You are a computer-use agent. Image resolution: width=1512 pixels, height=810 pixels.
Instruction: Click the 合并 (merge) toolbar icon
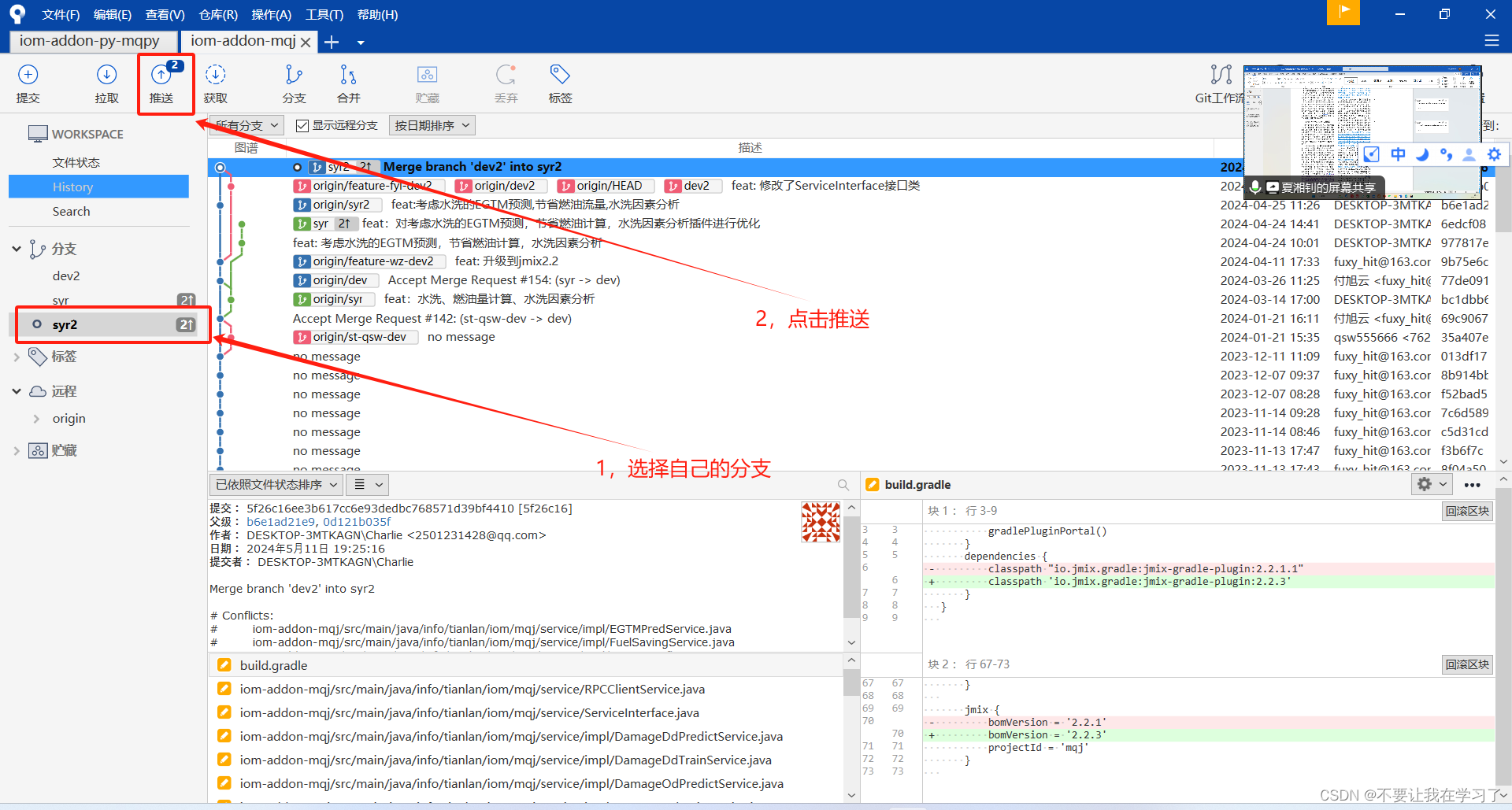coord(348,83)
